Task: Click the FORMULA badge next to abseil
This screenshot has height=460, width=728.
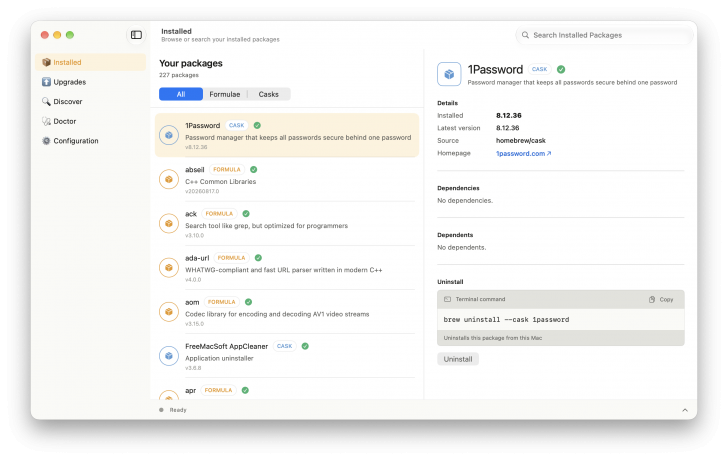Action: 227,169
